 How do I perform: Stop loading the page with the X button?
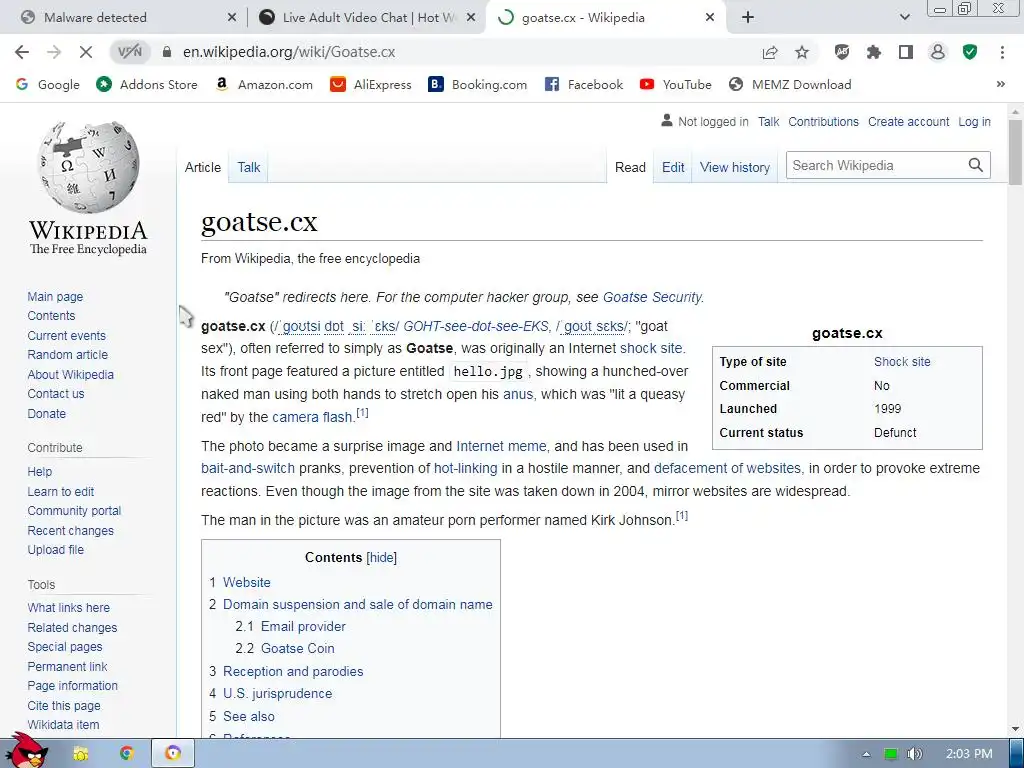pos(86,52)
